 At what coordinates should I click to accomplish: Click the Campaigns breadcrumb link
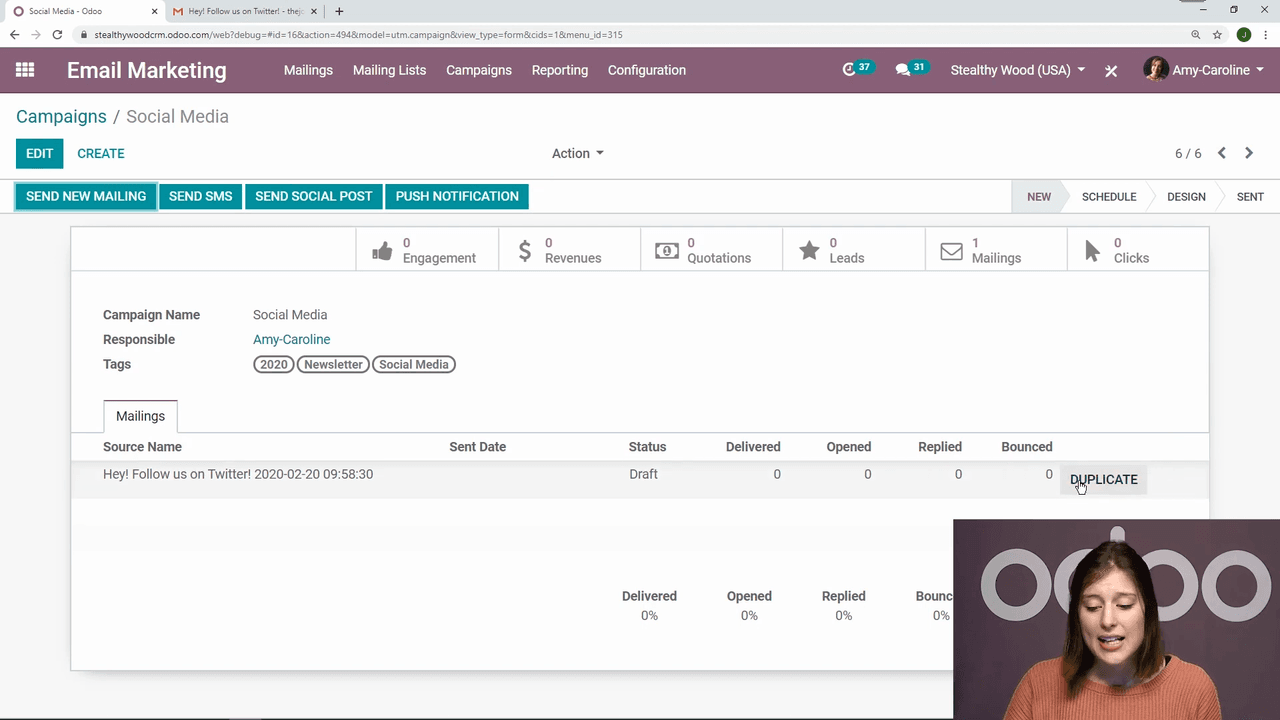tap(61, 116)
